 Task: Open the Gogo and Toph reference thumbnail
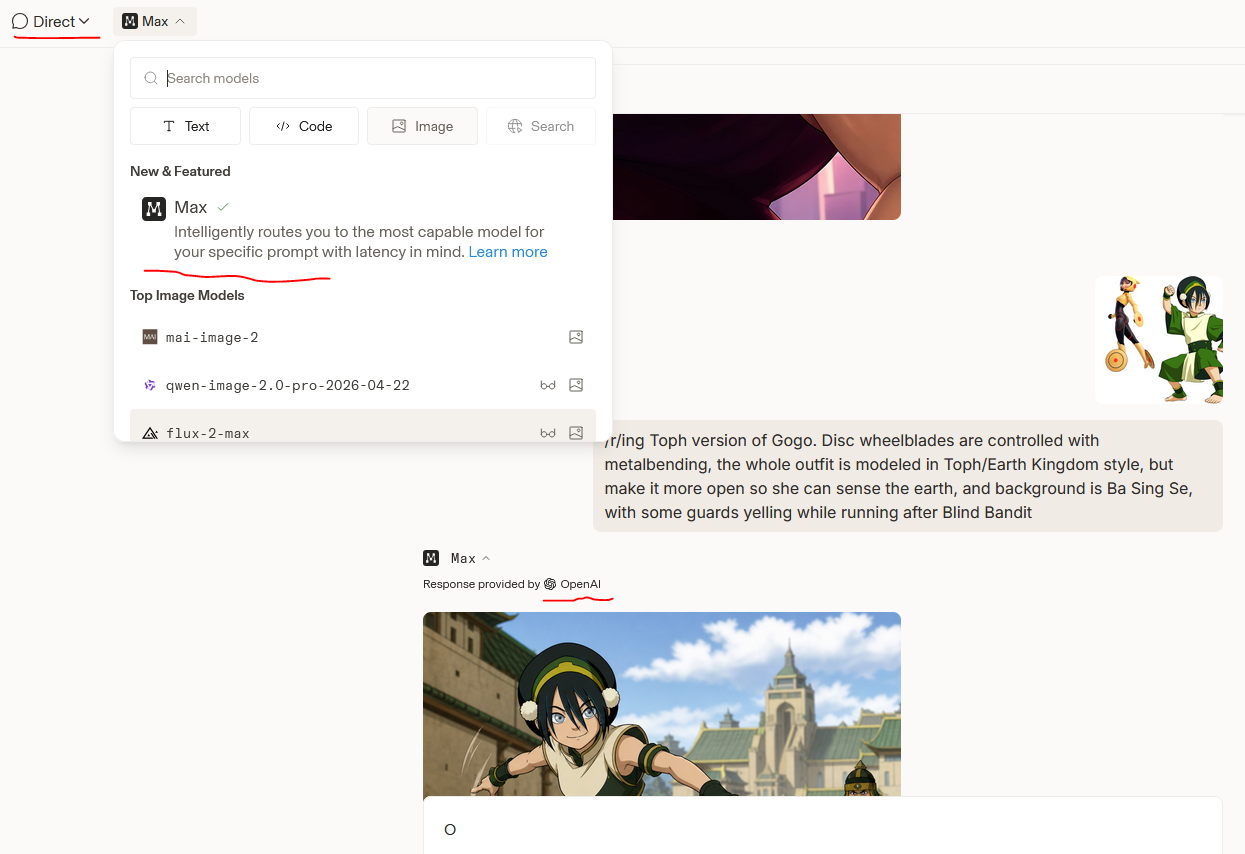(1158, 340)
